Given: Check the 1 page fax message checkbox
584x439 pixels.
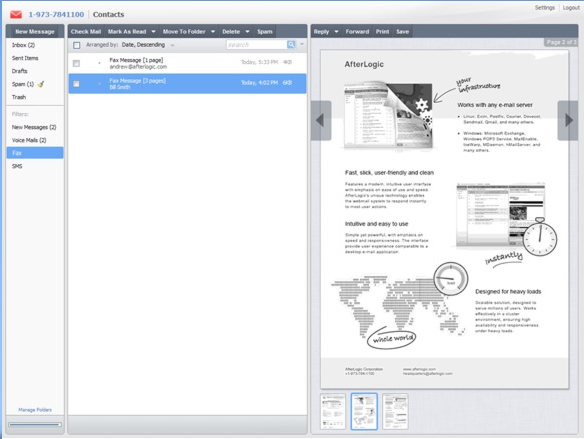Looking at the screenshot, I should pos(76,63).
